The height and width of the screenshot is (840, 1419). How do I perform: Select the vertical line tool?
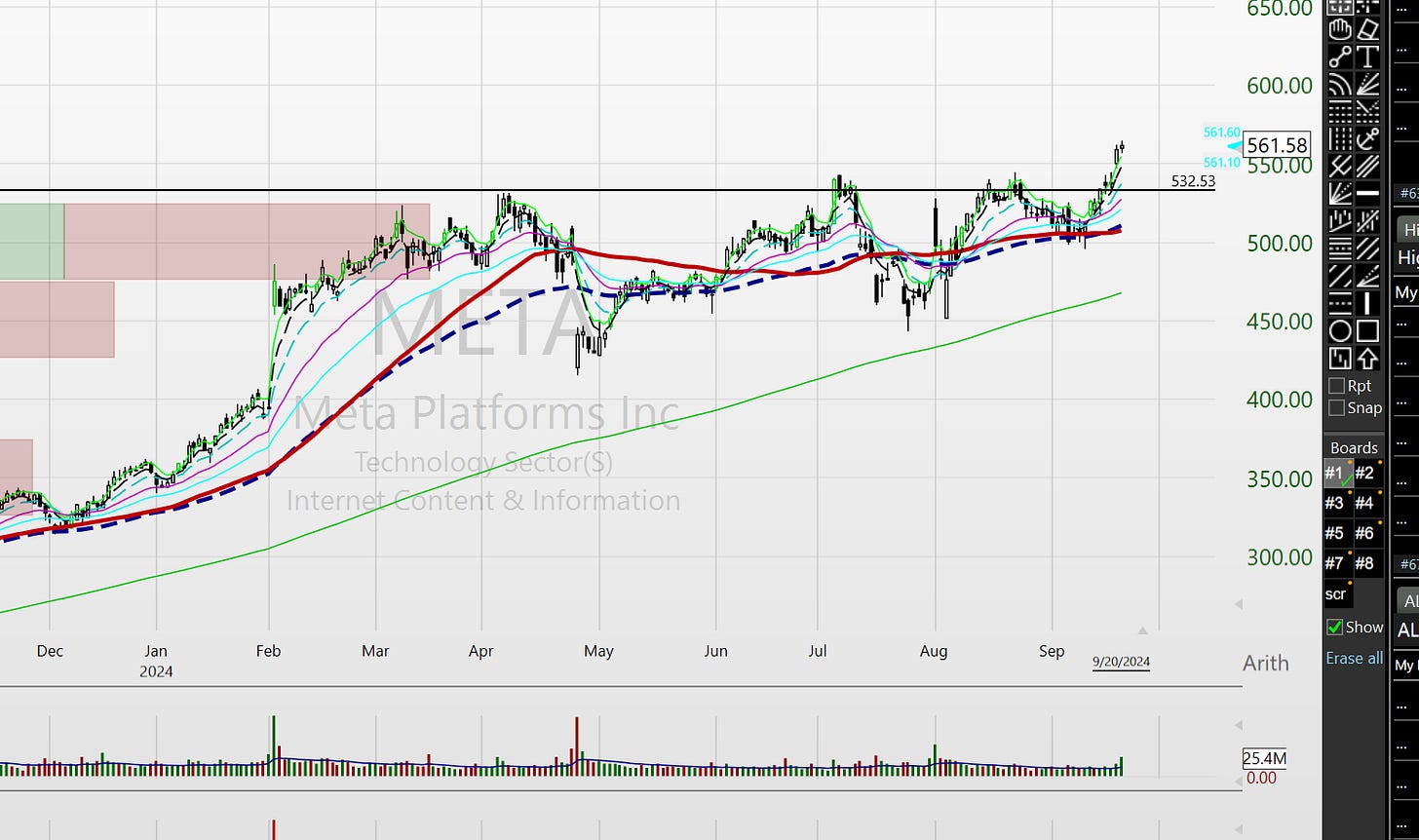(1367, 303)
